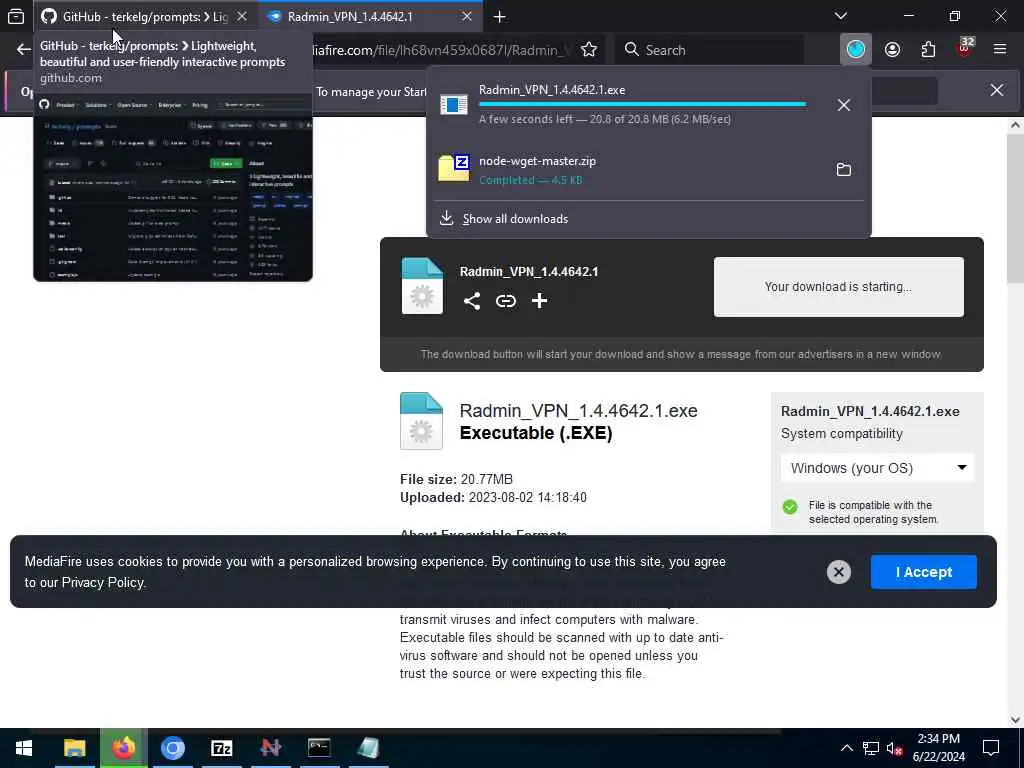Click the File size 20.77MB text
1024x768 pixels.
(456, 479)
